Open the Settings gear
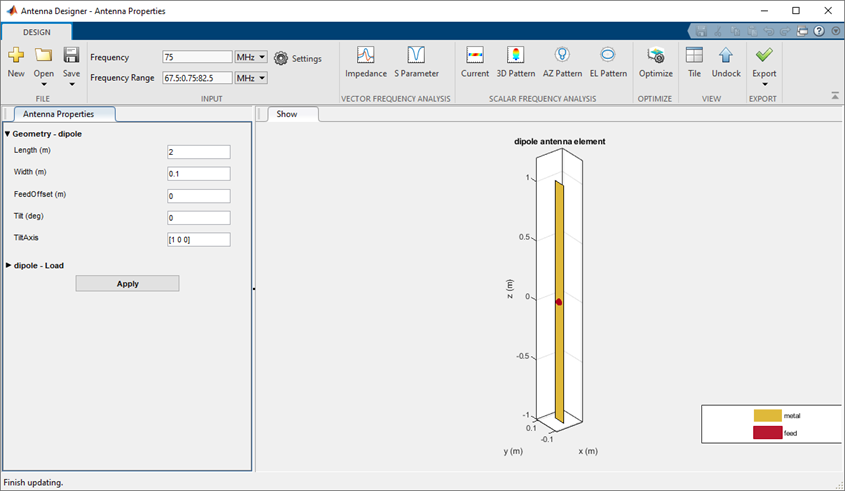 (281, 59)
